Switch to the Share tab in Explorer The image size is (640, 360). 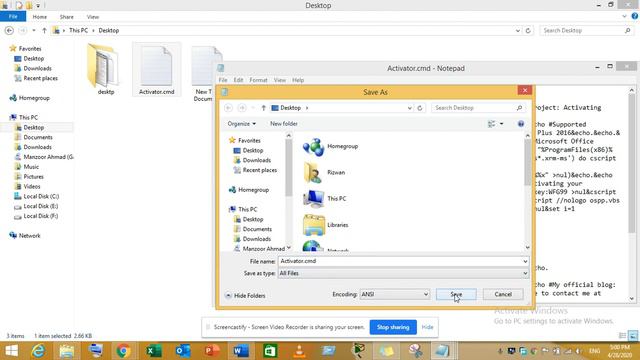tap(67, 17)
